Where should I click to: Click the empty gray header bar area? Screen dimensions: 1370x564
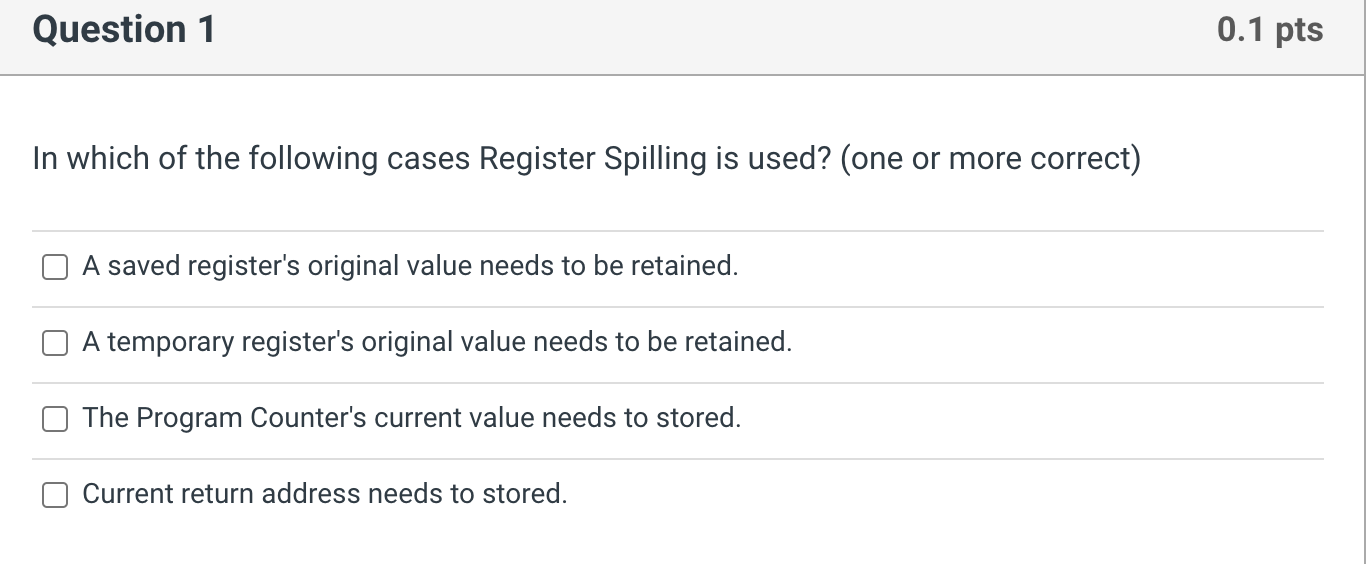tap(700, 36)
